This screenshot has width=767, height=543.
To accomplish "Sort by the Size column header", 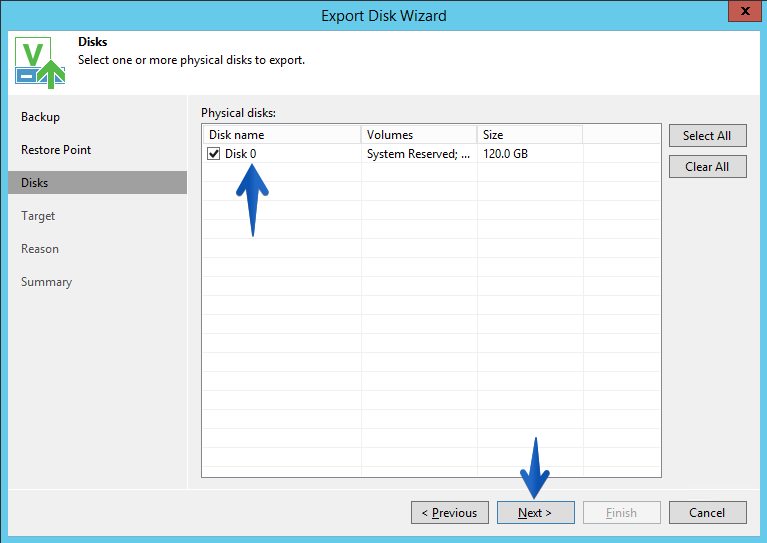I will point(530,135).
